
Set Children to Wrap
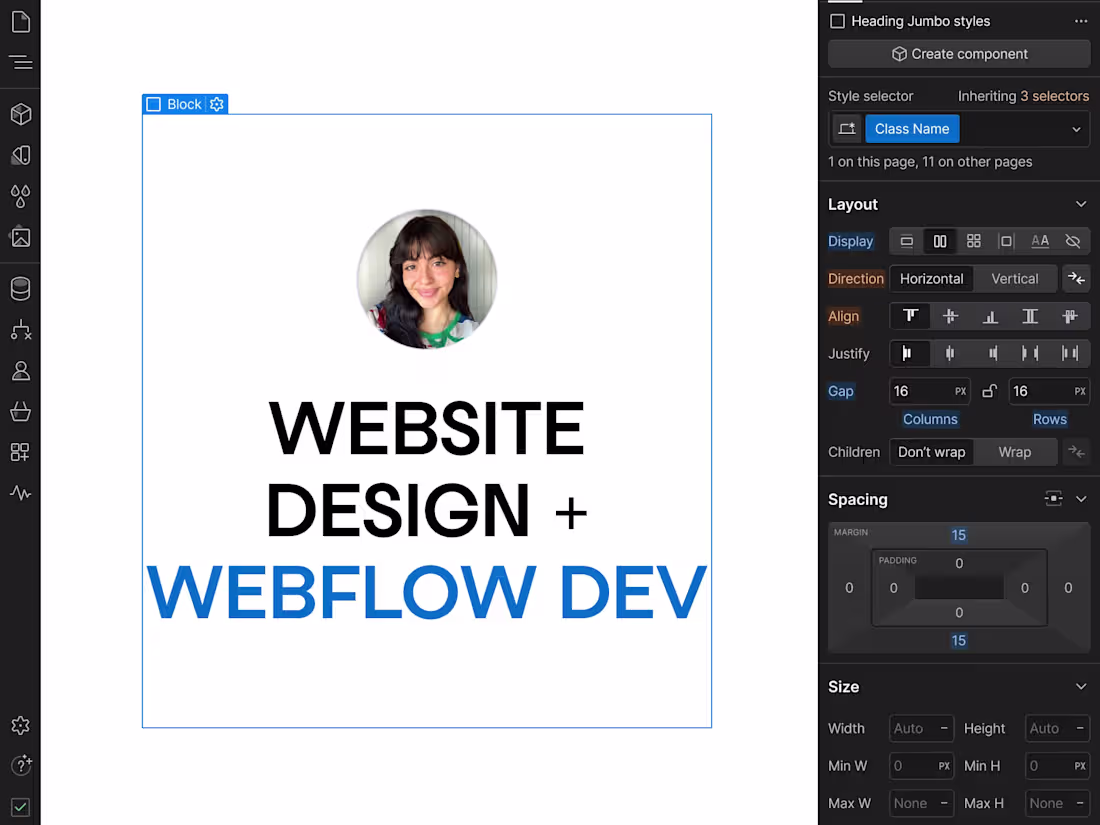coord(1014,451)
